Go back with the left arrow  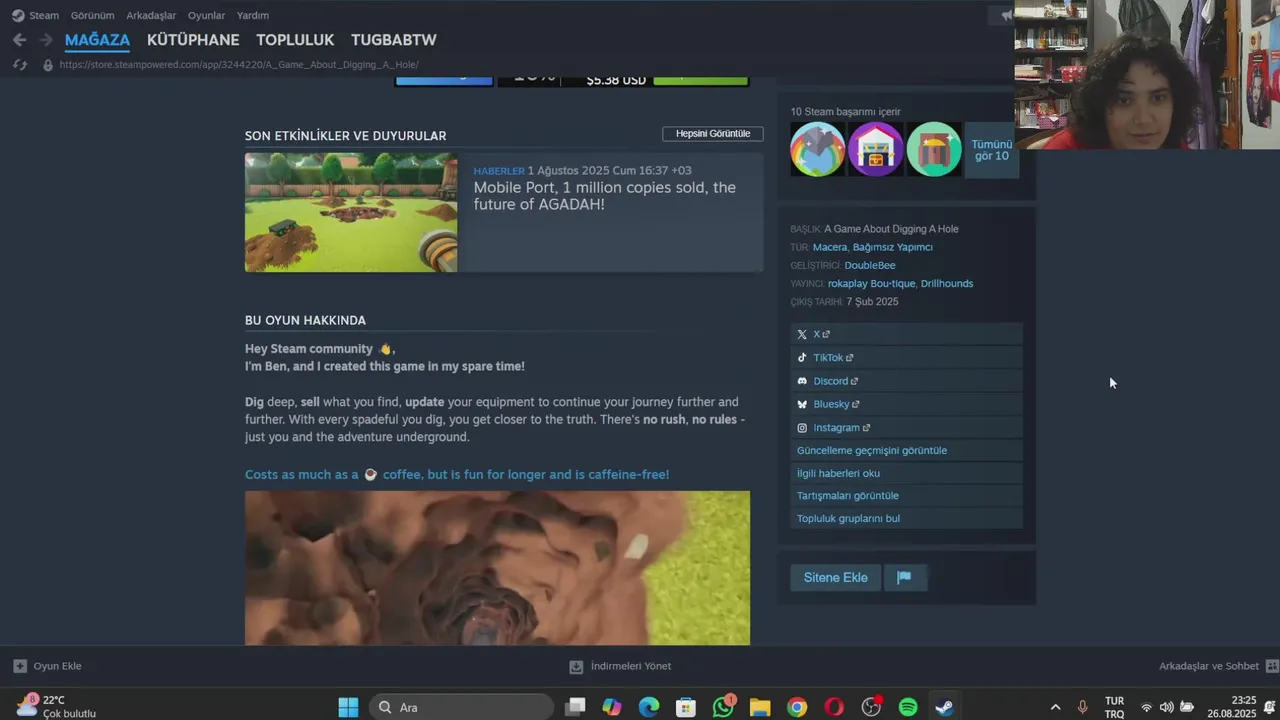click(20, 40)
